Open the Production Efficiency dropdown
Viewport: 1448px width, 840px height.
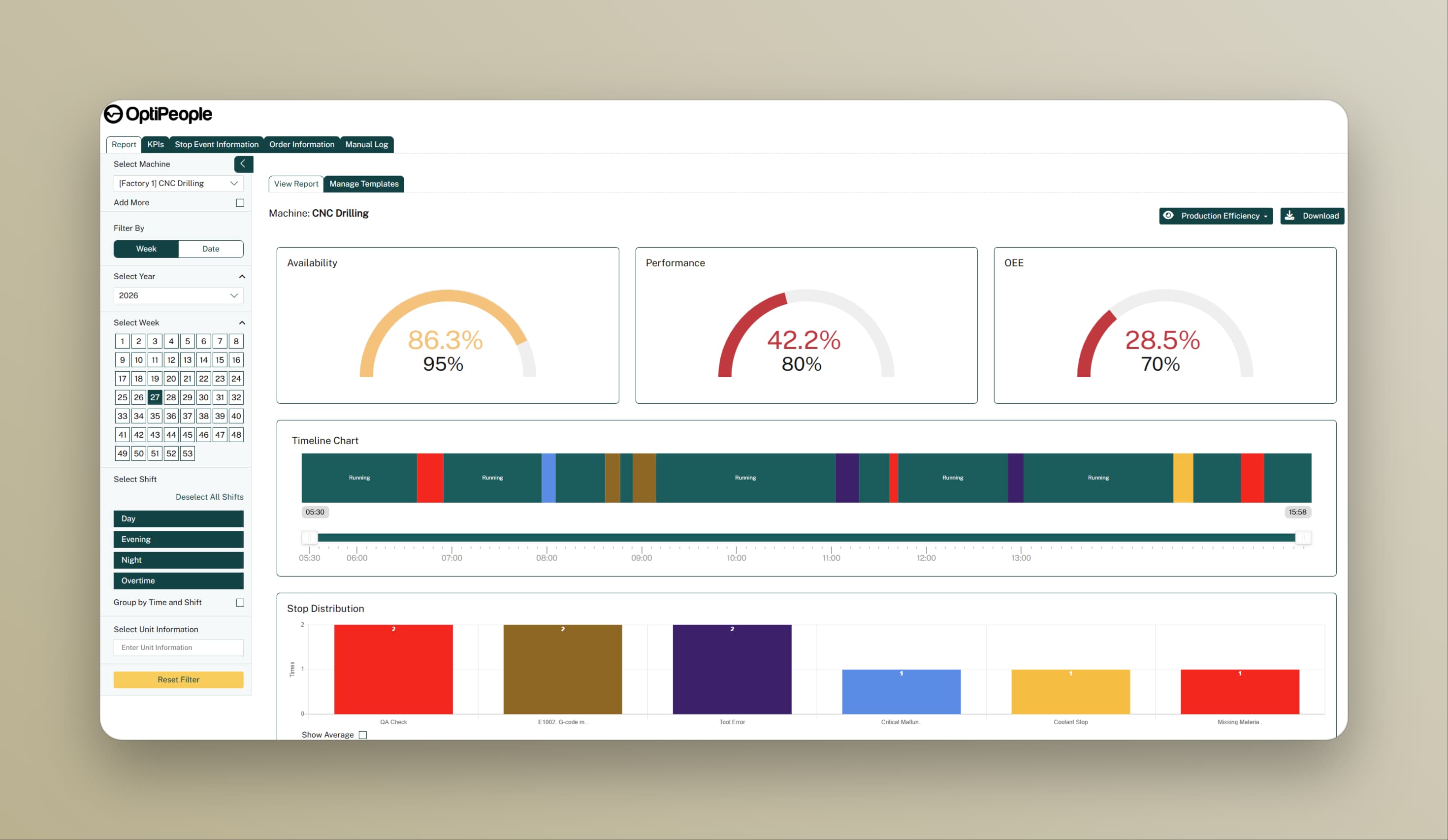pyautogui.click(x=1216, y=216)
